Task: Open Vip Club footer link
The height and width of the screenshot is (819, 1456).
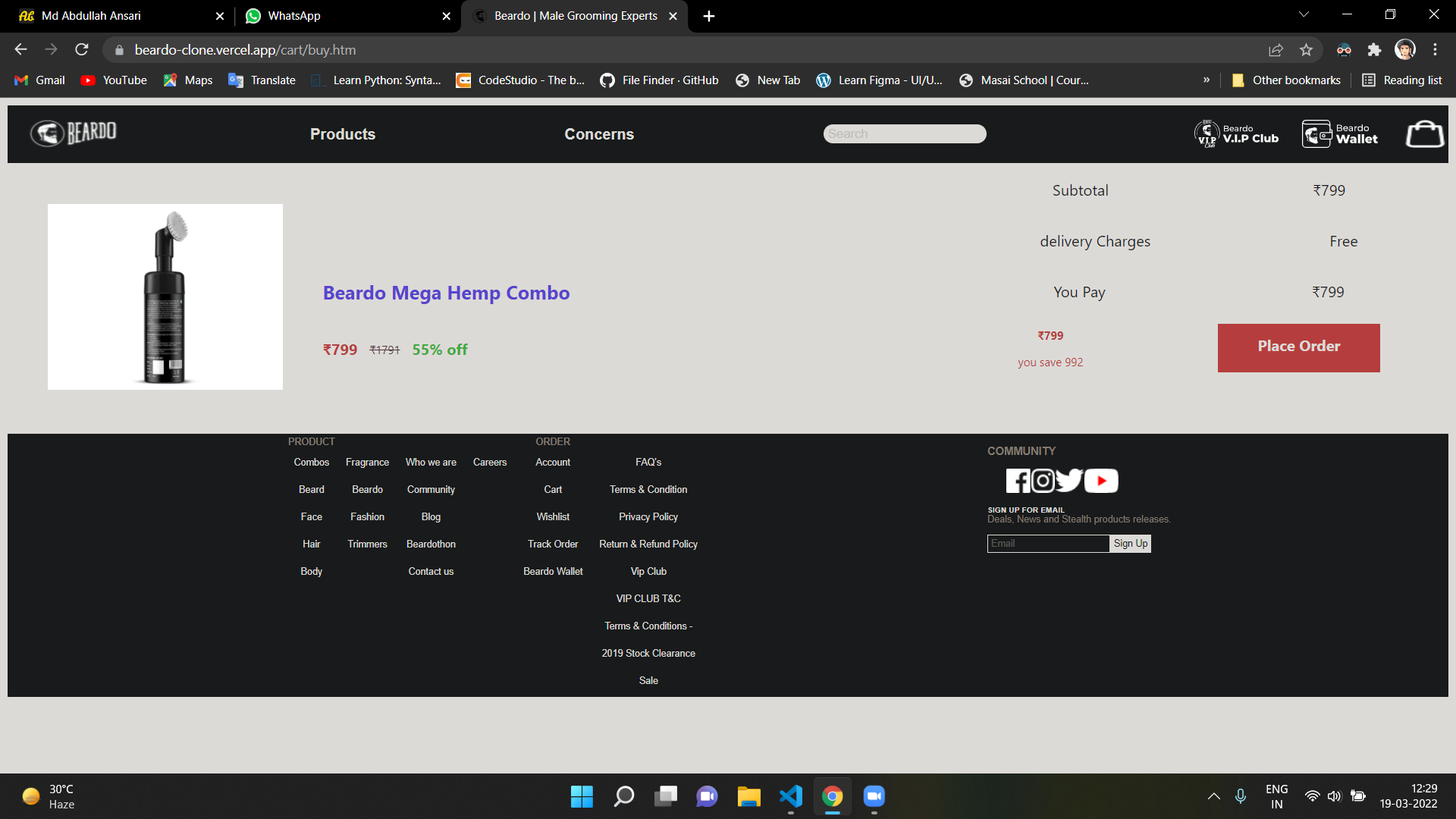Action: [648, 572]
